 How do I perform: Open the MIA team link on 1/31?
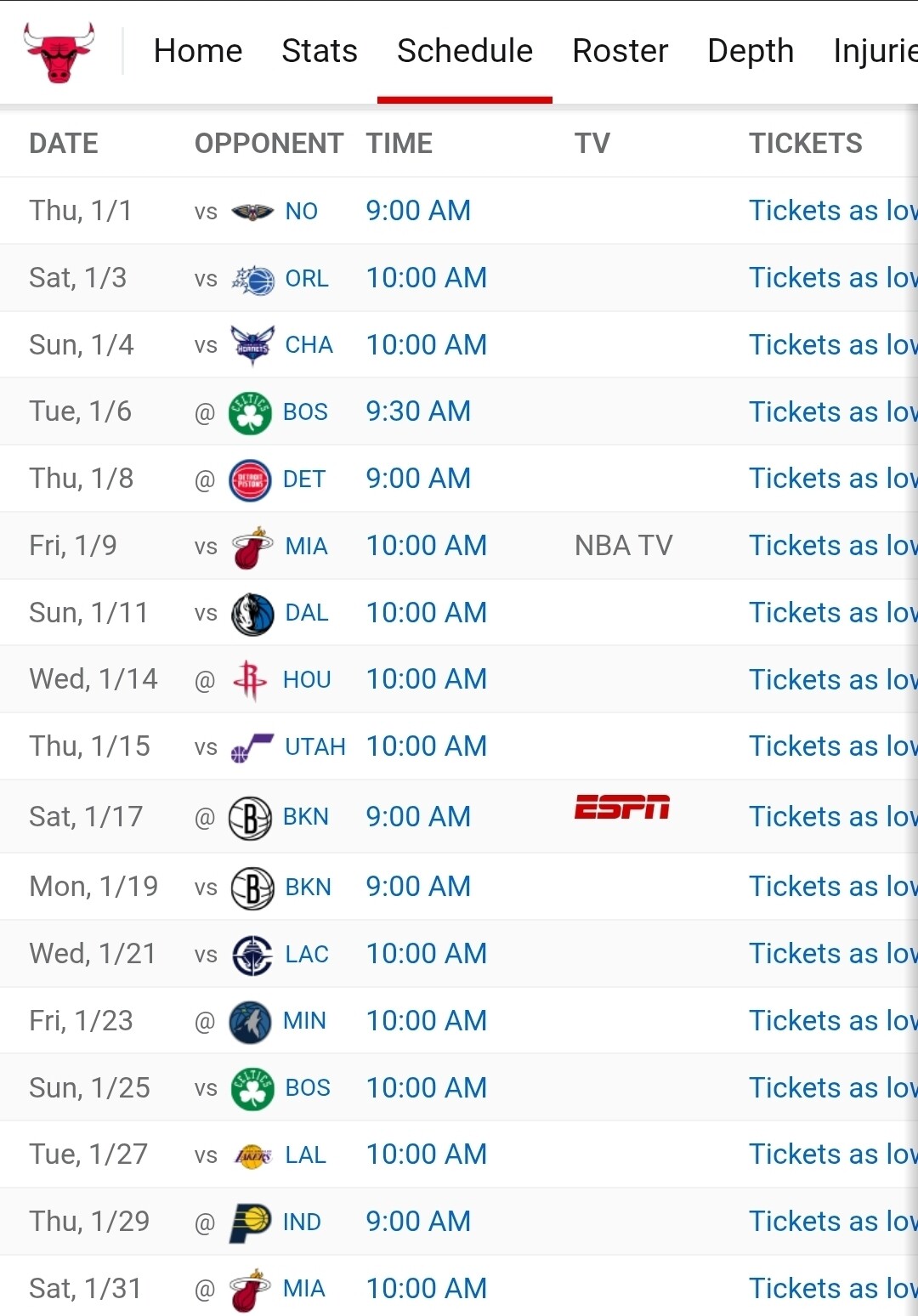304,1289
